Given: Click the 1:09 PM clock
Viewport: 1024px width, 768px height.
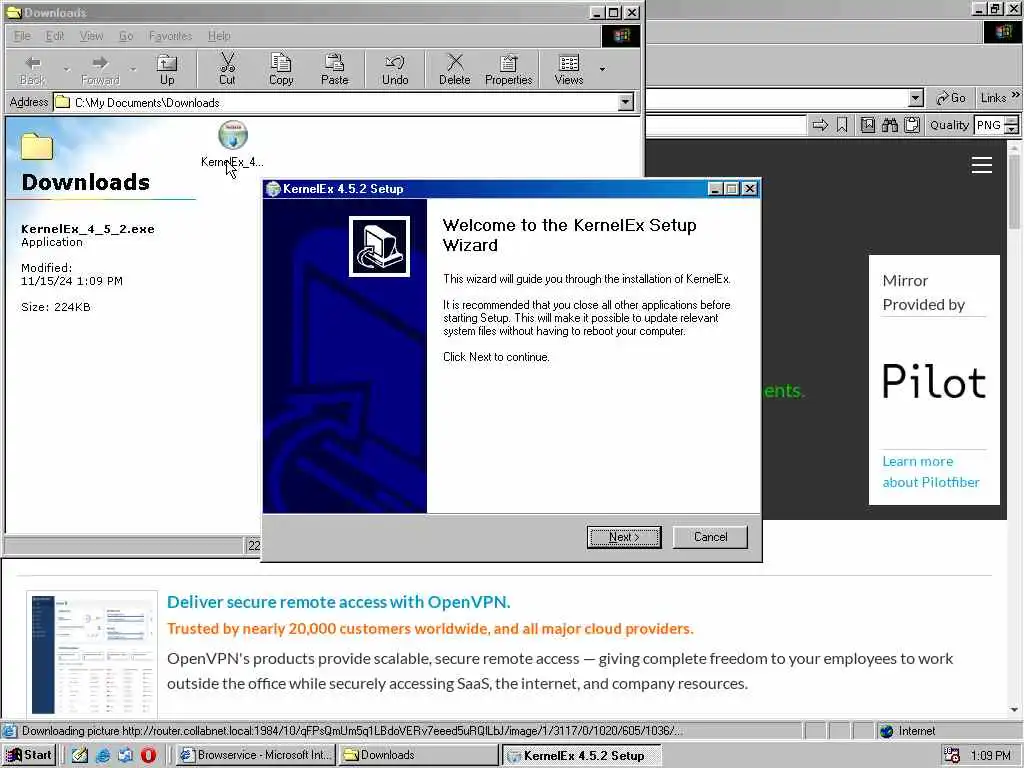Looking at the screenshot, I should pos(990,756).
